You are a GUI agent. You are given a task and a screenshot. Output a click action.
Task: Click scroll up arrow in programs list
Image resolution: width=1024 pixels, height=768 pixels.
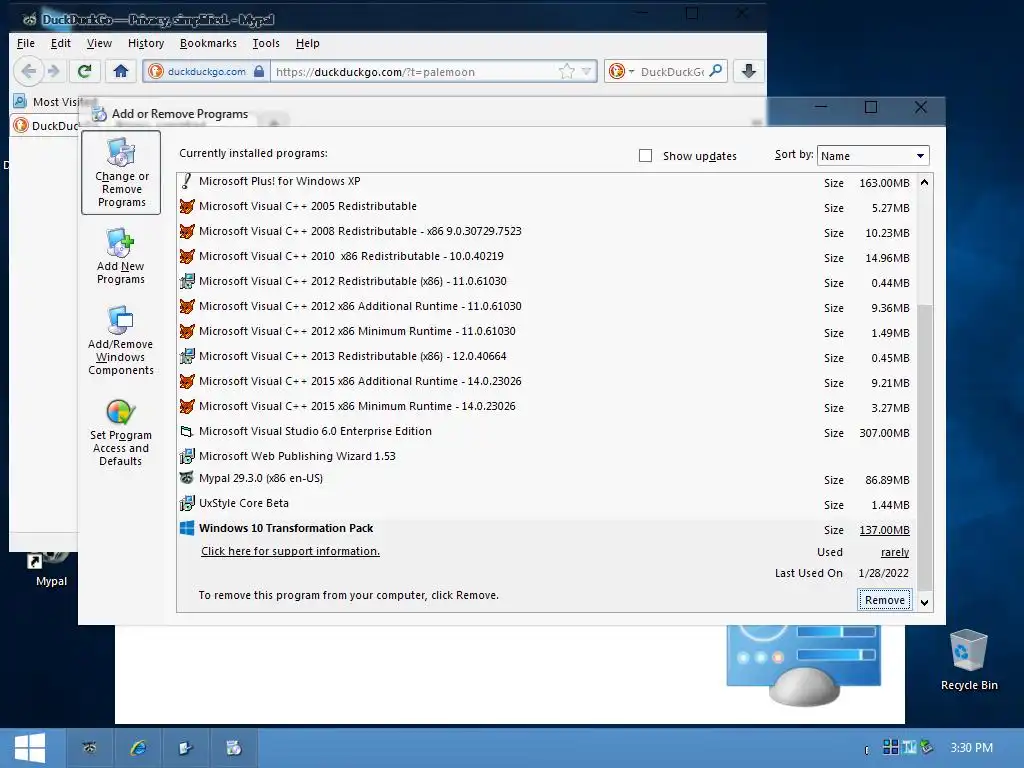[924, 183]
